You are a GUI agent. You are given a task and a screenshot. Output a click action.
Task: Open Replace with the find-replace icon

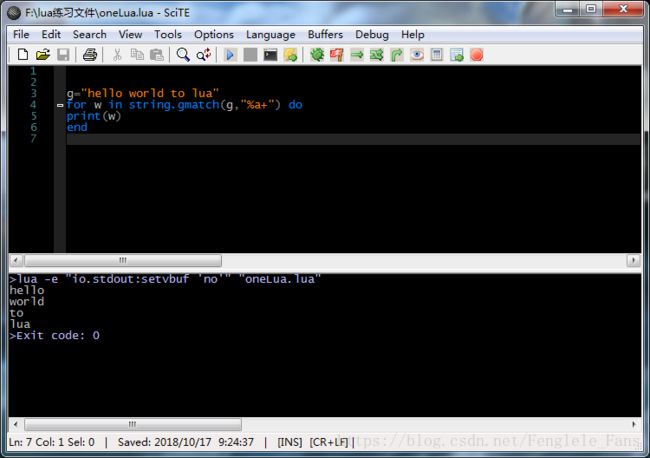click(x=204, y=55)
